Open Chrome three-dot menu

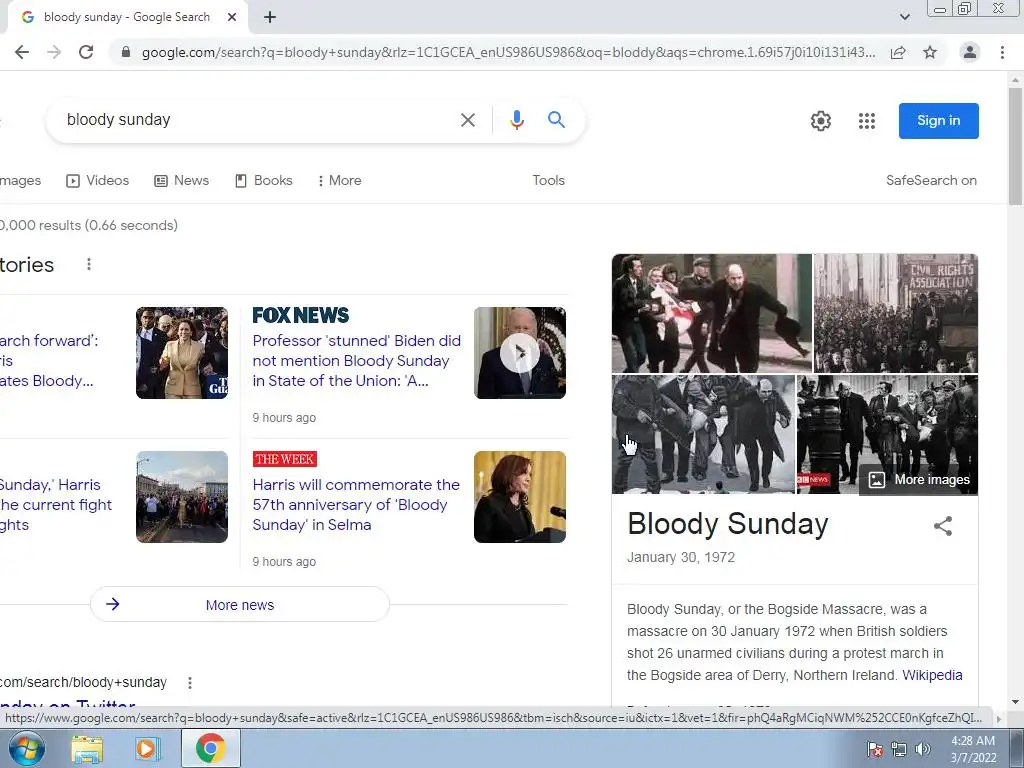1002,52
